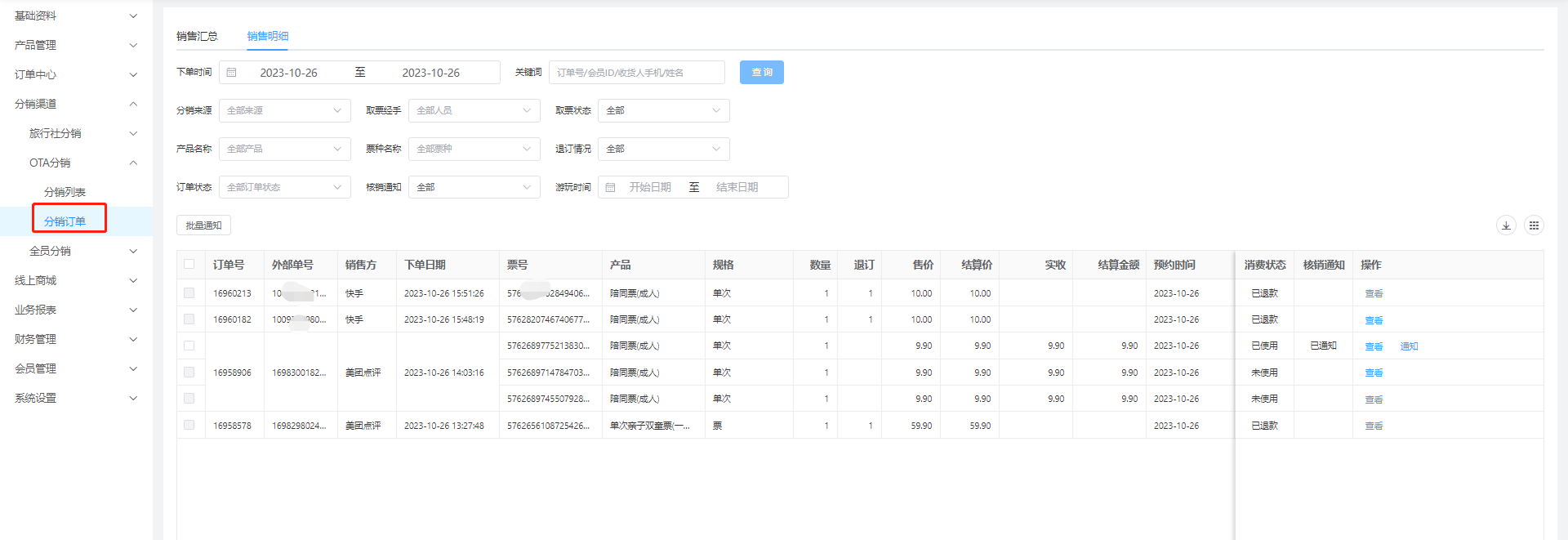
Task: Click the 批量通知 button
Action: click(x=203, y=225)
